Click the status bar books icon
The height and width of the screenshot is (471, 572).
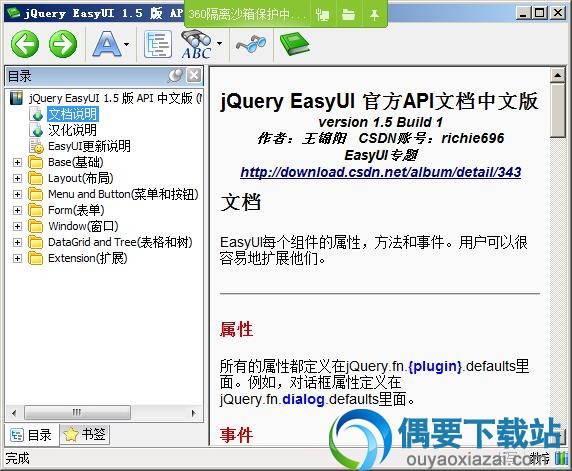561,458
